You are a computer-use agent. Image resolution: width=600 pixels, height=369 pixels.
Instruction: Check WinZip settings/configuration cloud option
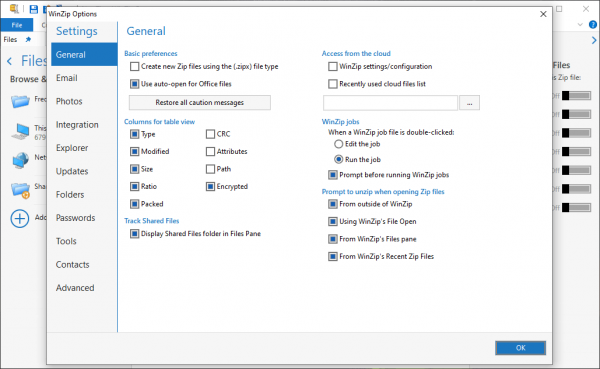pos(333,67)
